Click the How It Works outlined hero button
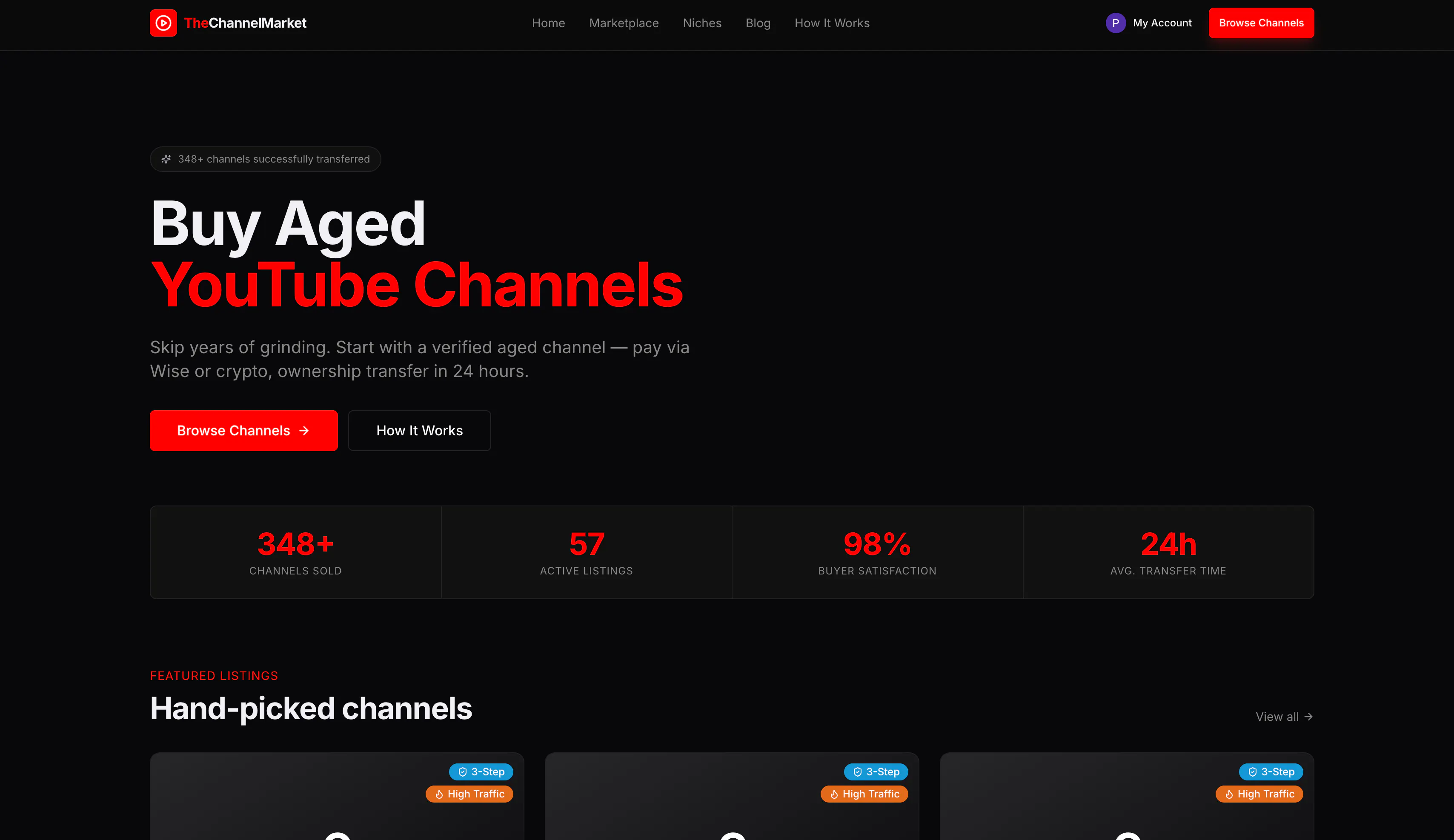 click(x=419, y=430)
